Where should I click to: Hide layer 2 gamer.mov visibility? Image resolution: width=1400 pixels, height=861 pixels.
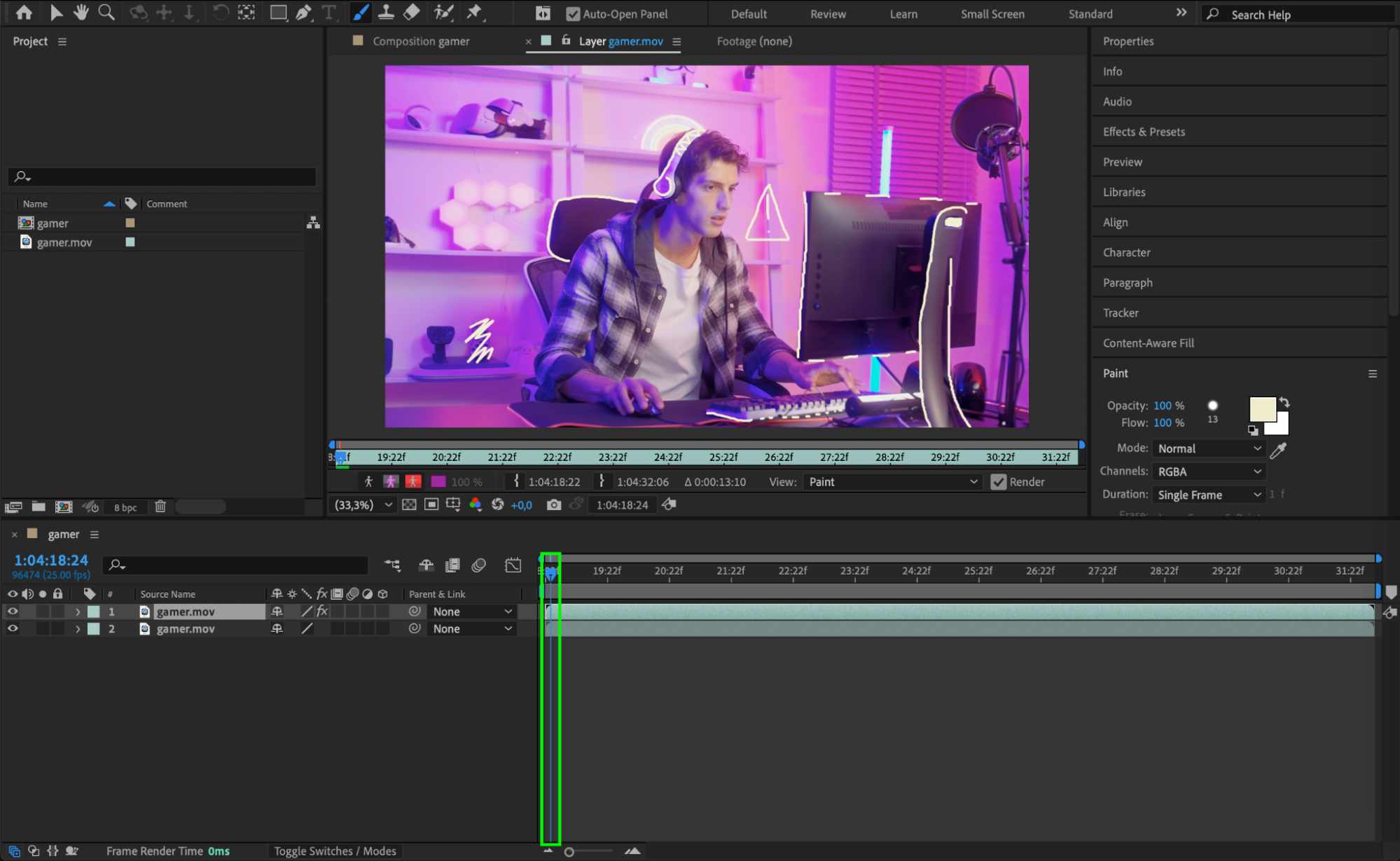pyautogui.click(x=12, y=629)
